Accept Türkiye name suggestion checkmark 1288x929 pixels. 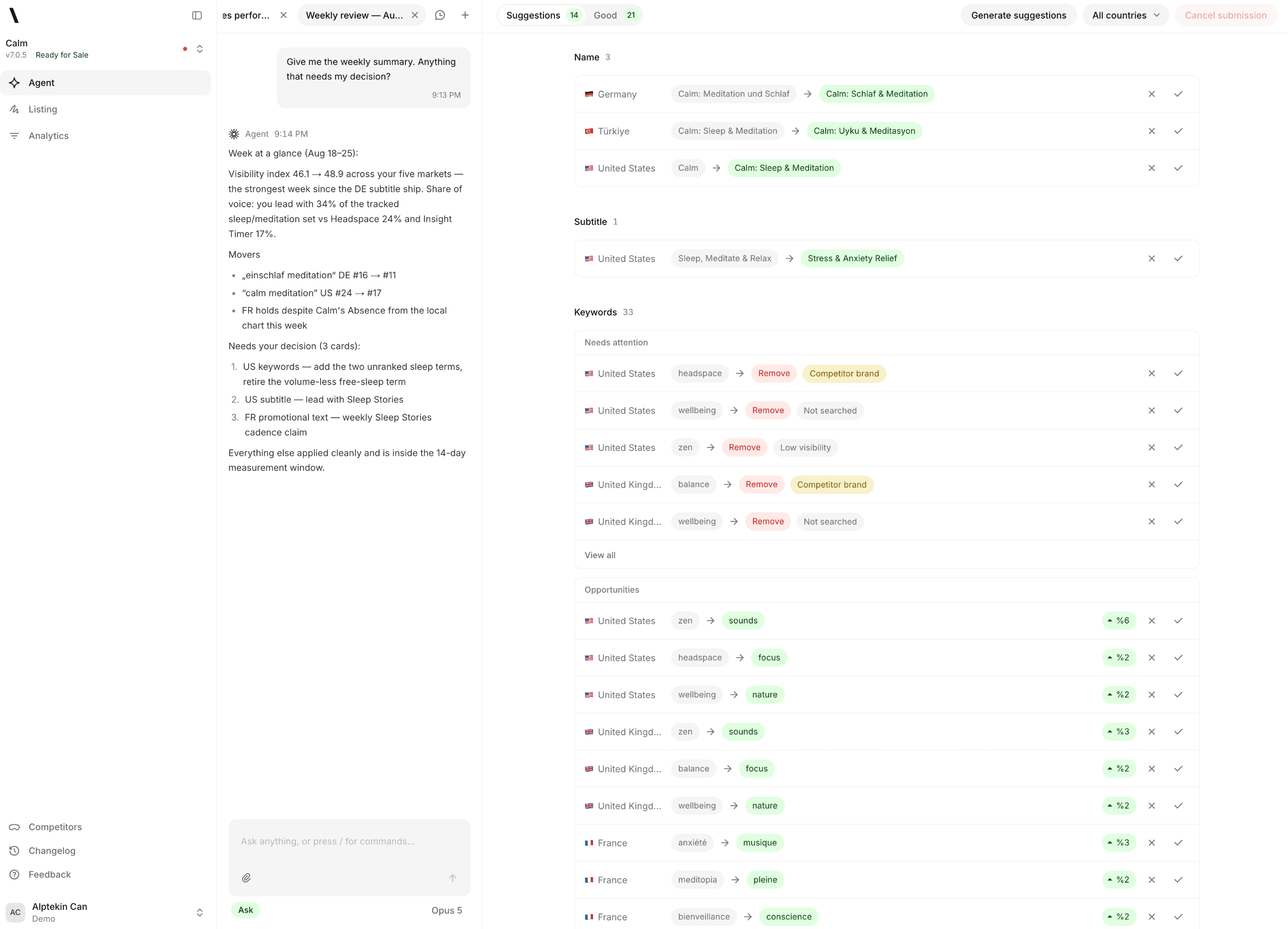coord(1178,131)
